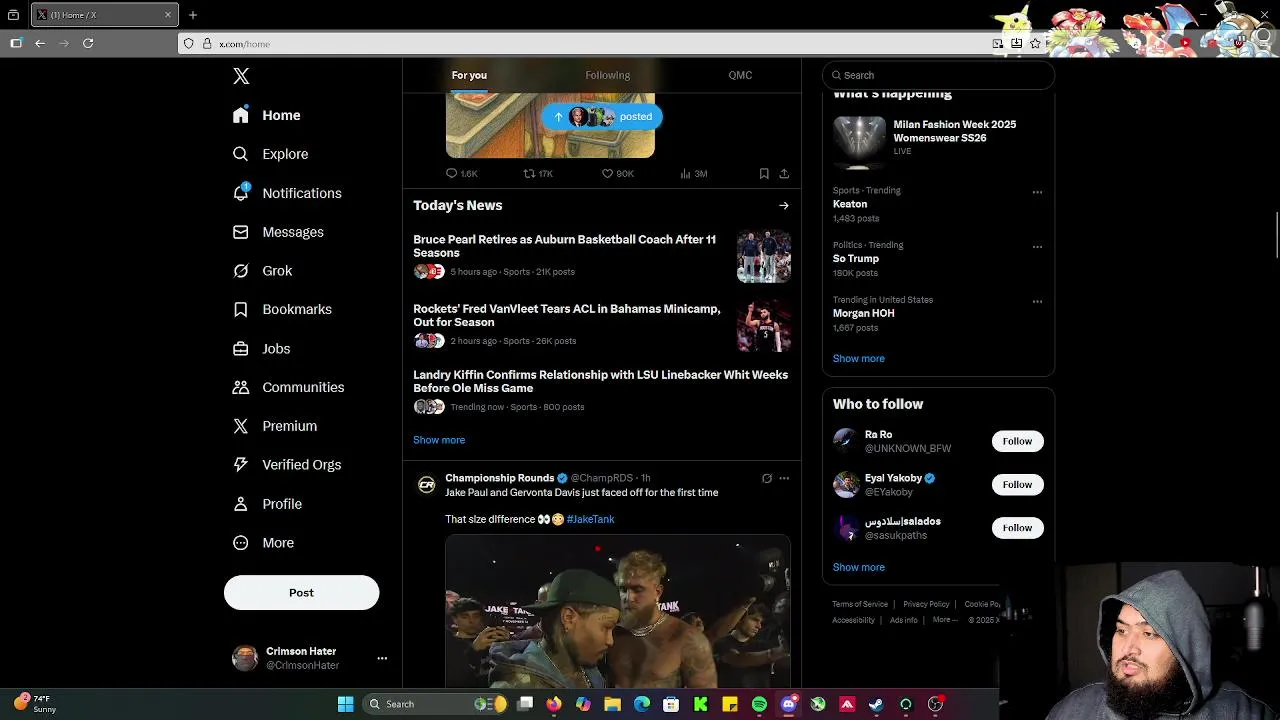The width and height of the screenshot is (1280, 720).
Task: Open the Morgan HOH trending topic
Action: coord(864,313)
